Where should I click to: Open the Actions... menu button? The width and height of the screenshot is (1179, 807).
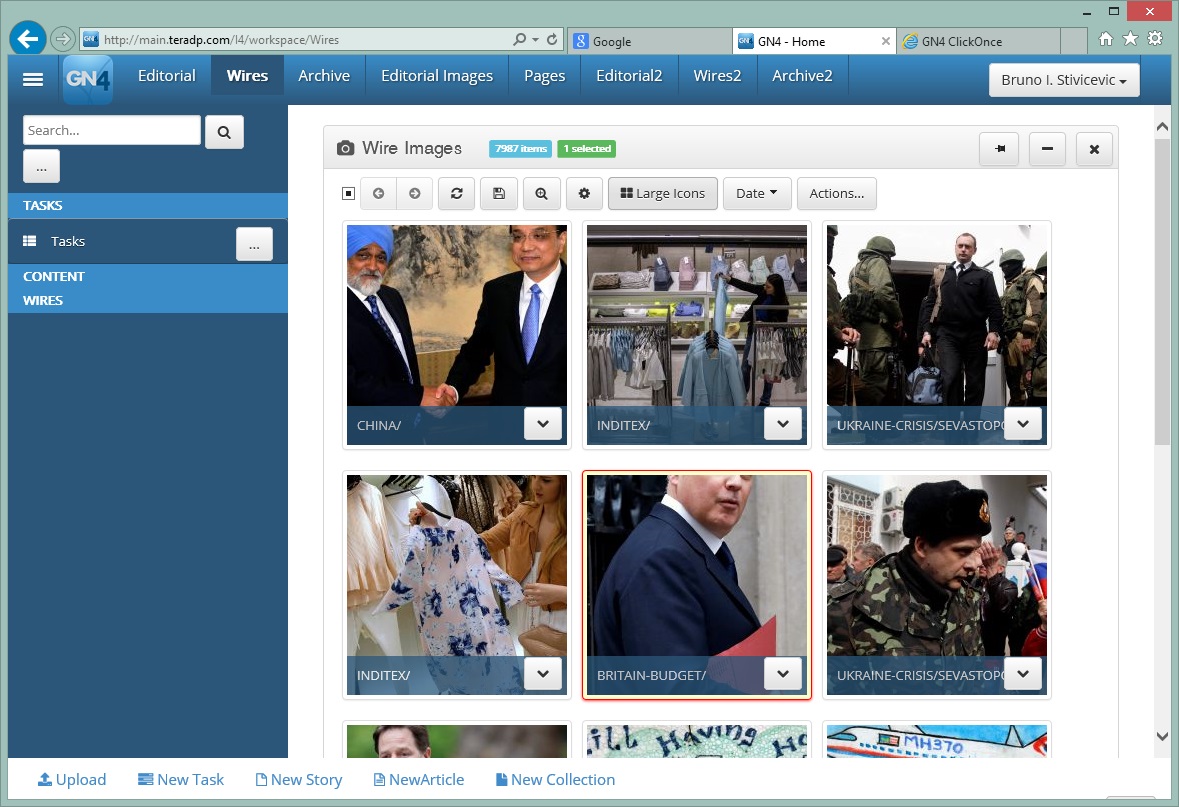(837, 193)
